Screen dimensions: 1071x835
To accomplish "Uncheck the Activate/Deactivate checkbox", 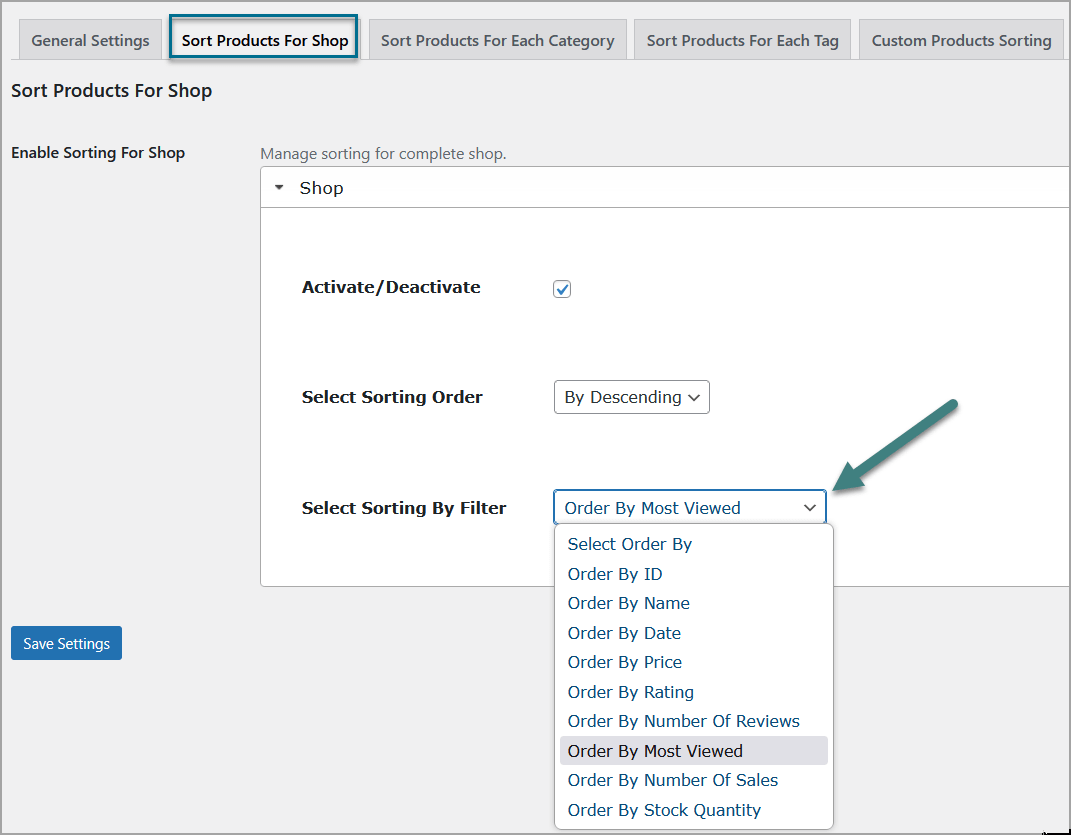I will click(562, 289).
